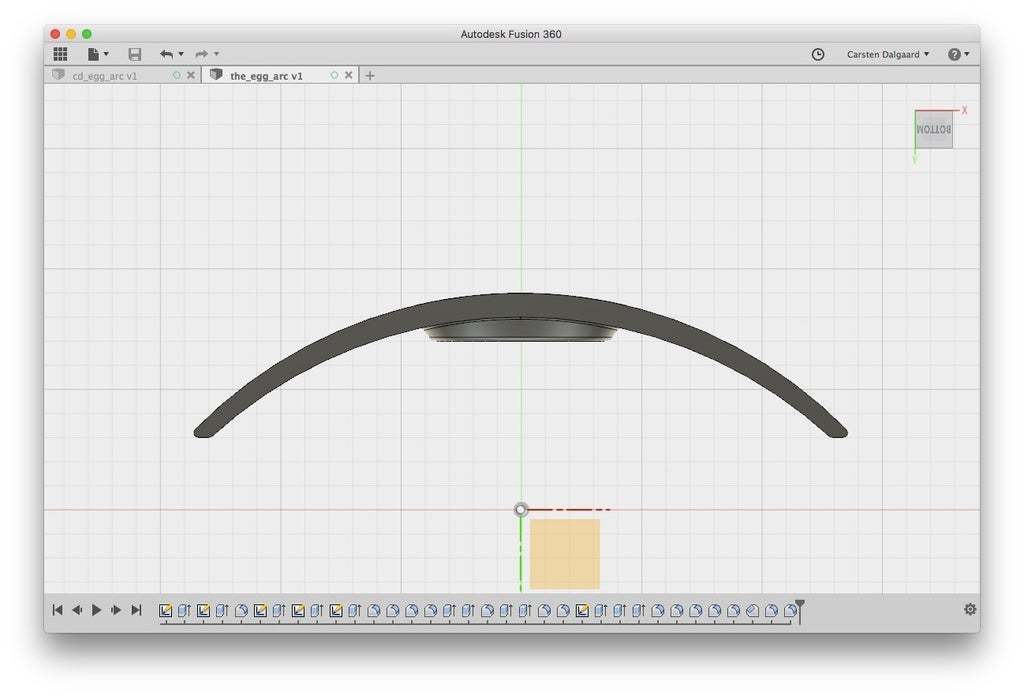Select the chamfer feature in timeline
The width and height of the screenshot is (1024, 696).
(752, 610)
